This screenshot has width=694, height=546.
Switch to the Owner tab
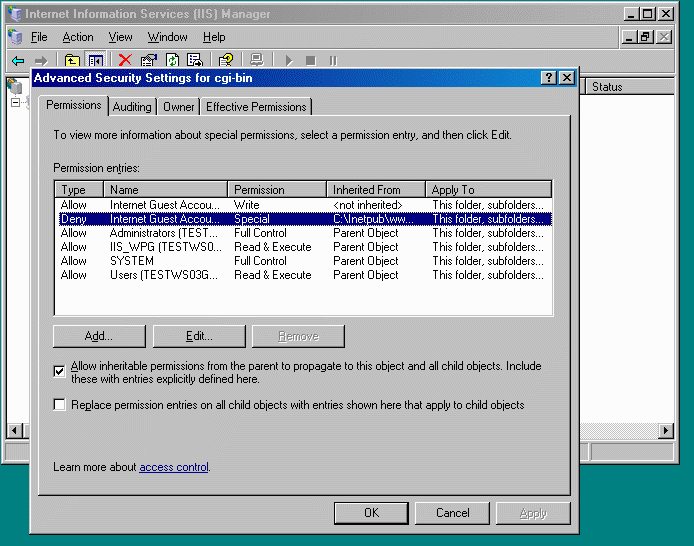coord(178,107)
